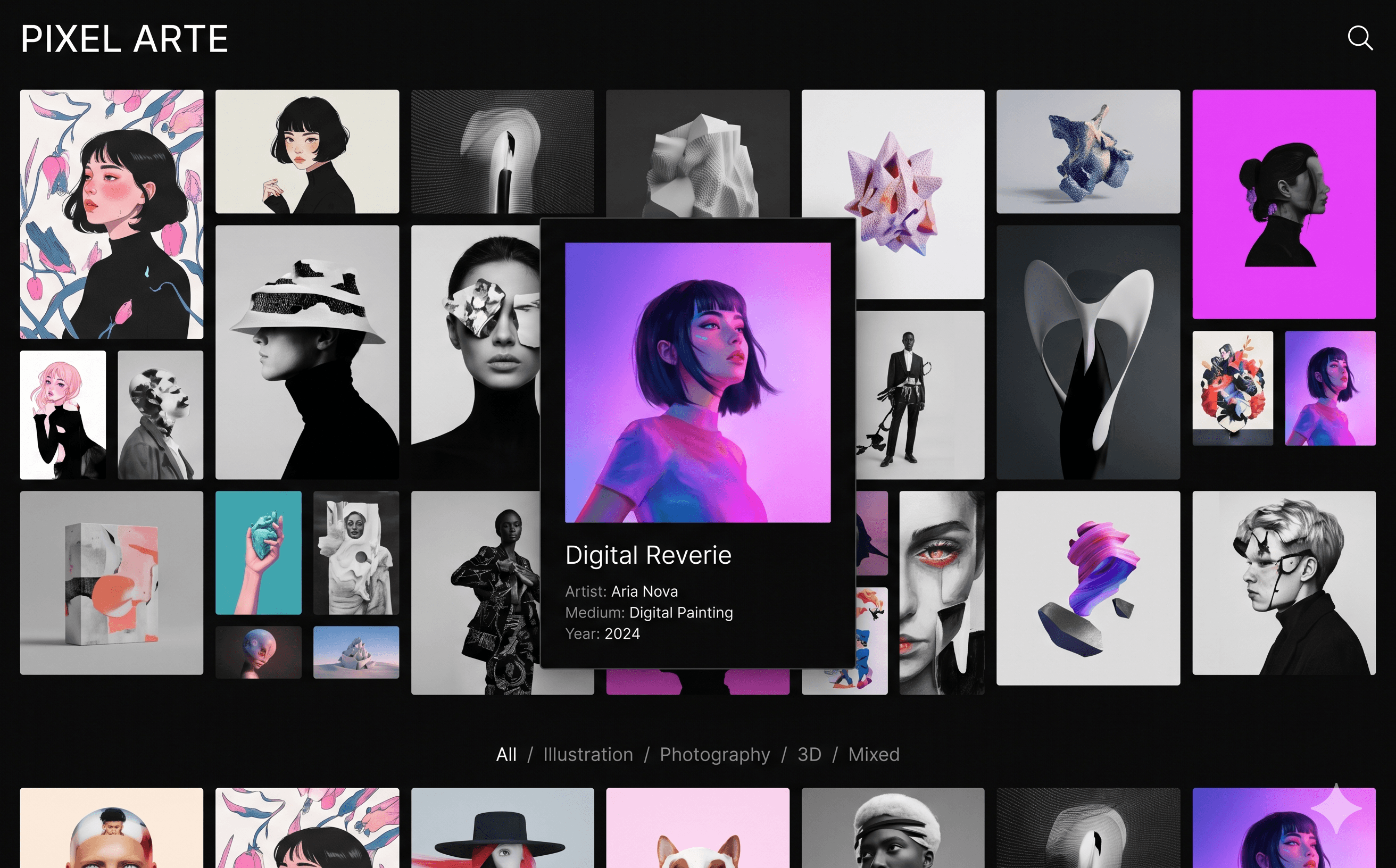View the woman's profile on magenta background

(1284, 204)
